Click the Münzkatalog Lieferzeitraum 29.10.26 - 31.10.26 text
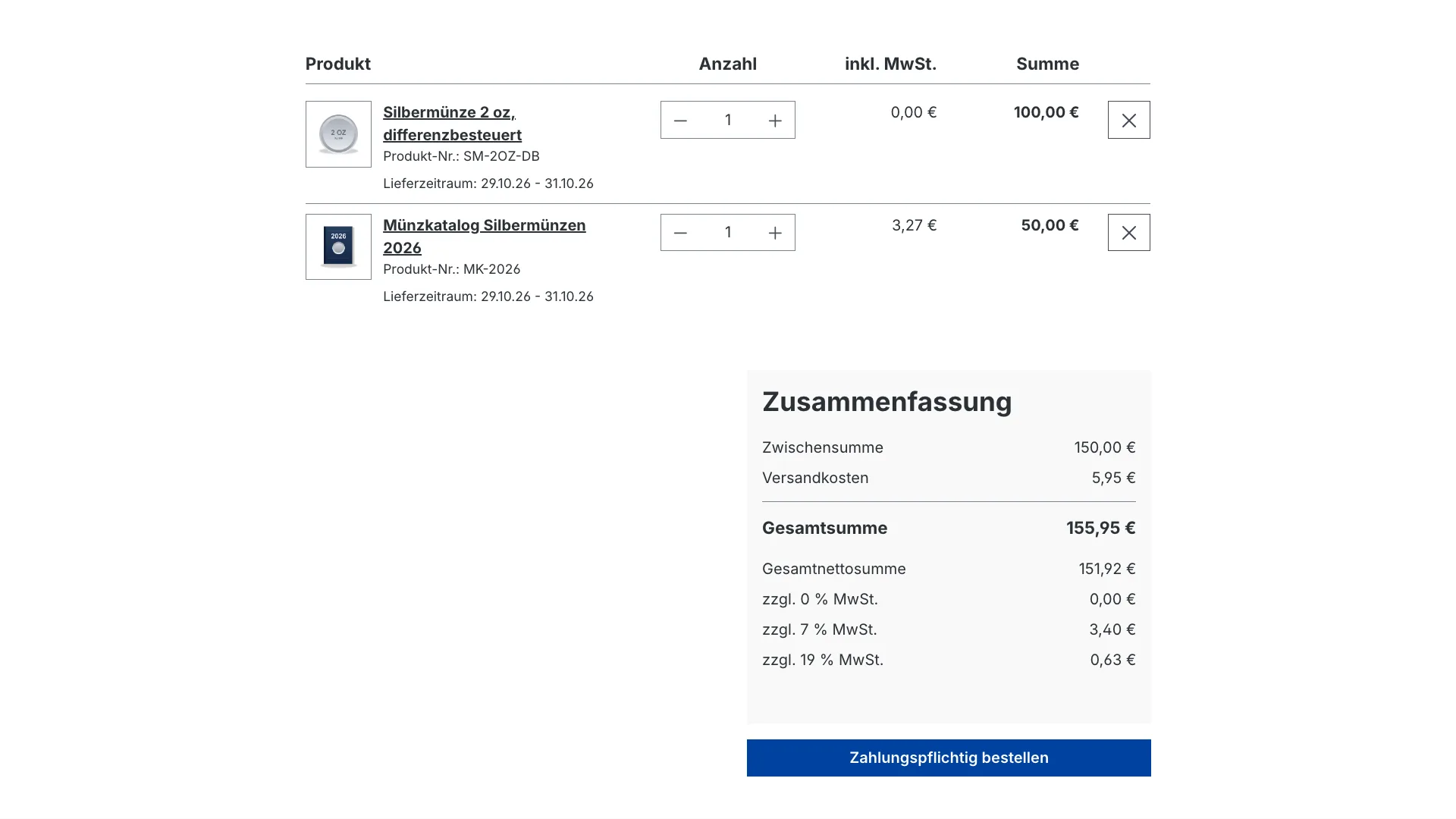Viewport: 1456px width, 819px height. [x=488, y=297]
